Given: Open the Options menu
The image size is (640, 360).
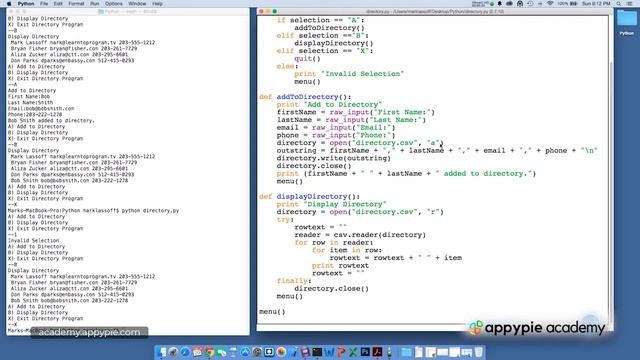Looking at the screenshot, I should point(114,4).
